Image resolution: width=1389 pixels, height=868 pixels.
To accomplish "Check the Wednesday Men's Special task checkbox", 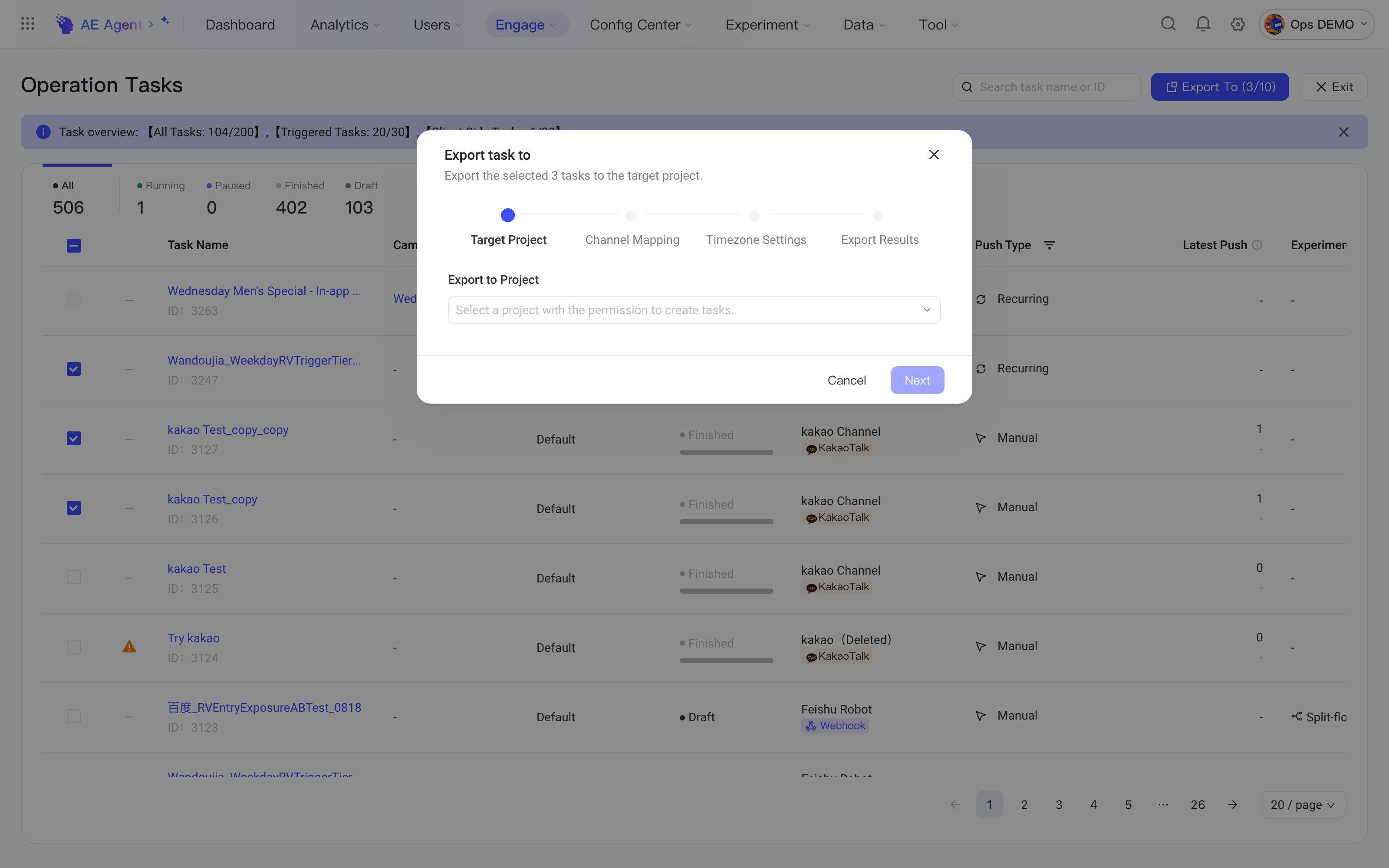I will click(x=73, y=299).
